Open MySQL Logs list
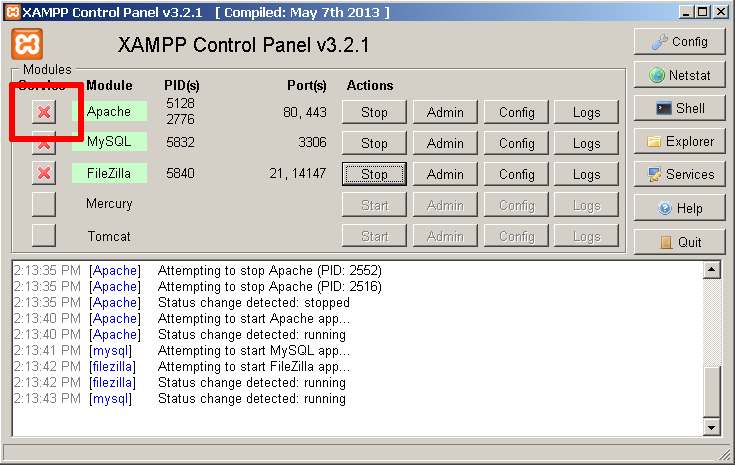This screenshot has width=735, height=465. [586, 143]
